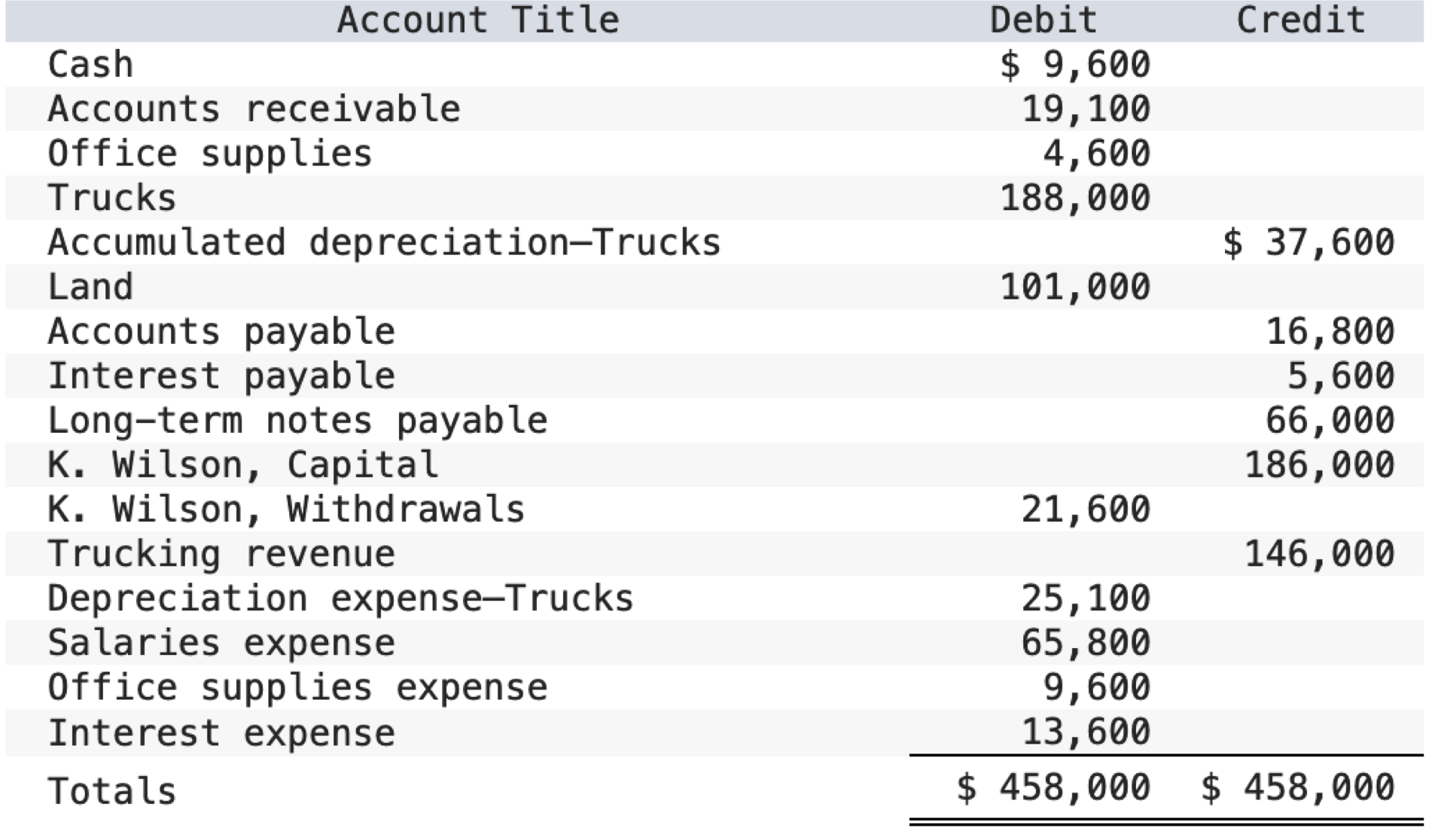The image size is (1435, 840).
Task: Click the Debit column header
Action: [x=1043, y=20]
